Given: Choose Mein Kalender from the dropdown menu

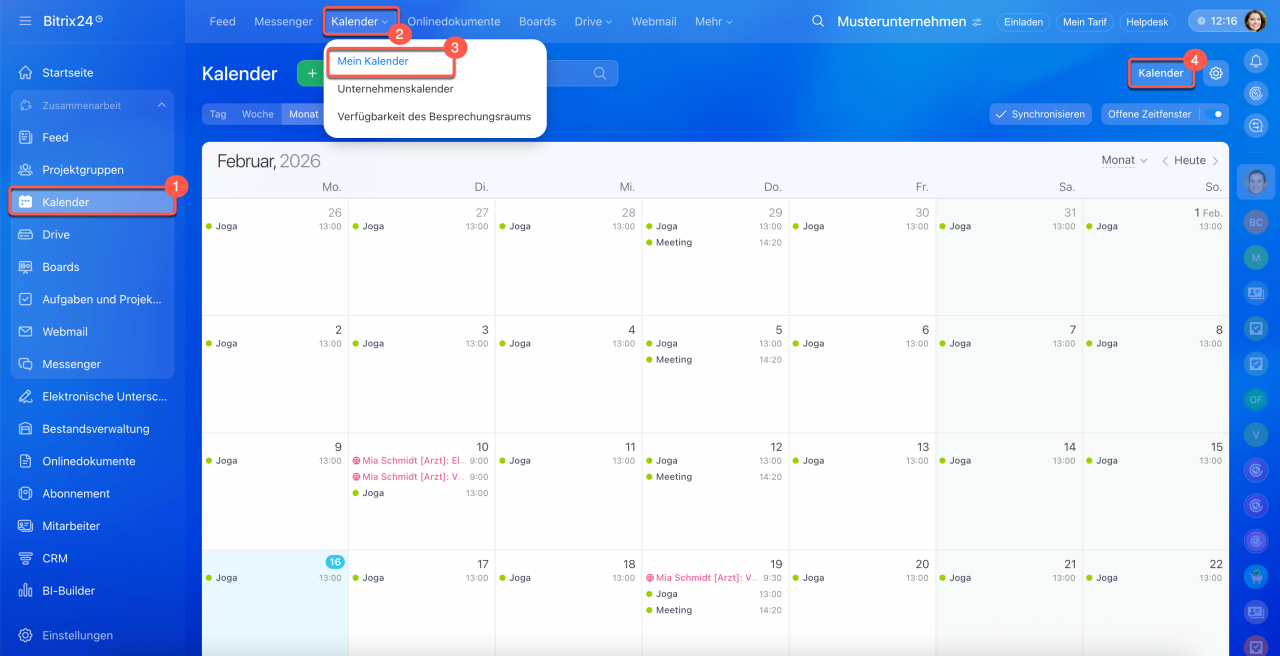Looking at the screenshot, I should tap(373, 61).
